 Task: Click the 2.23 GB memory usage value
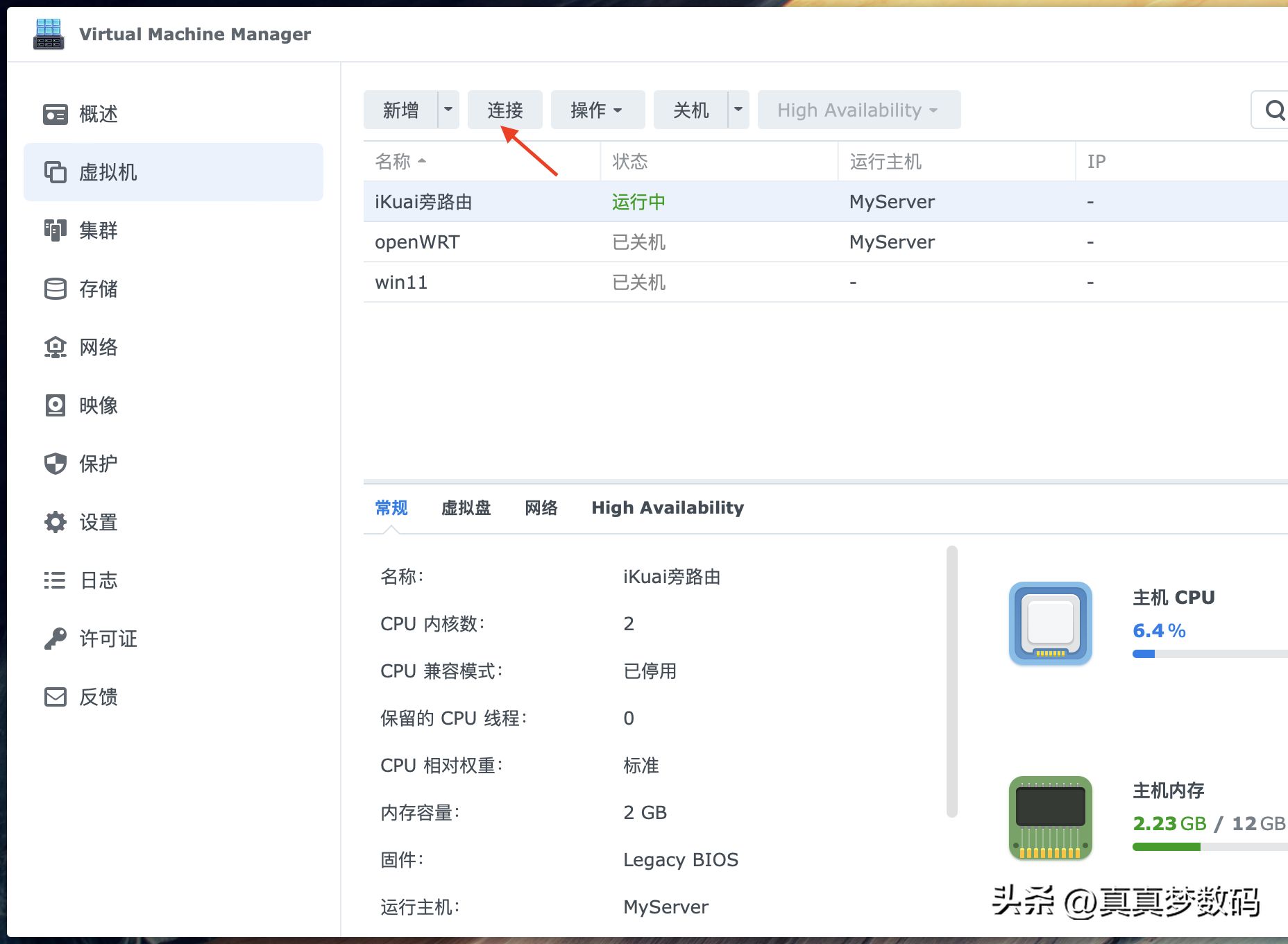coord(1170,824)
